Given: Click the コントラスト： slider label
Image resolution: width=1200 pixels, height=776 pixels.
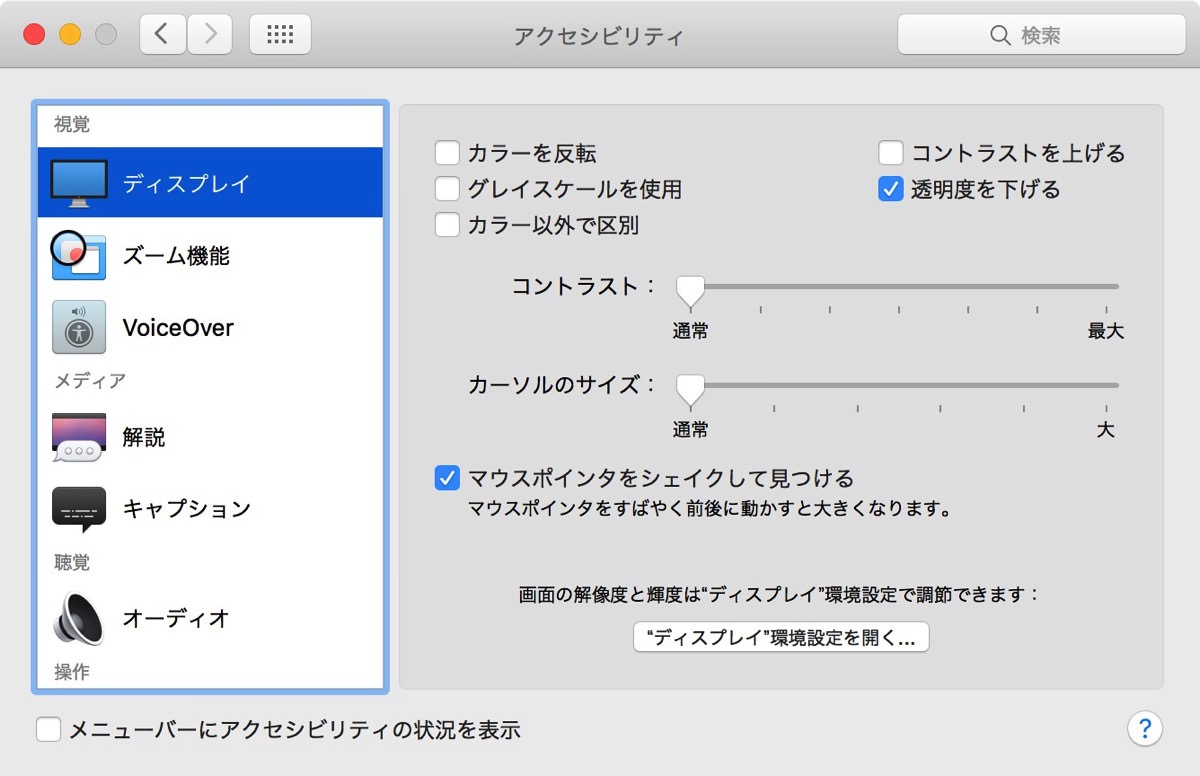Looking at the screenshot, I should (x=584, y=286).
